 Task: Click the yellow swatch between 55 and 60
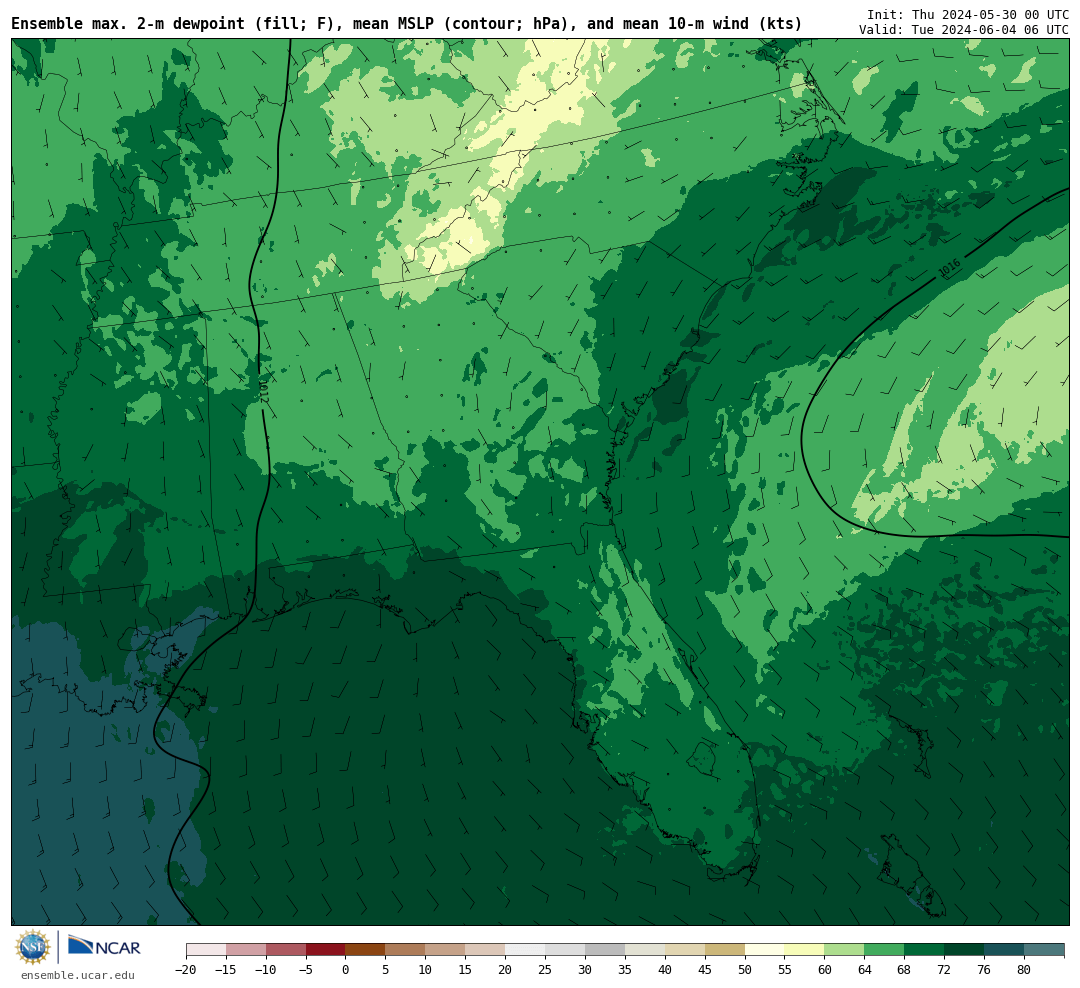click(804, 950)
